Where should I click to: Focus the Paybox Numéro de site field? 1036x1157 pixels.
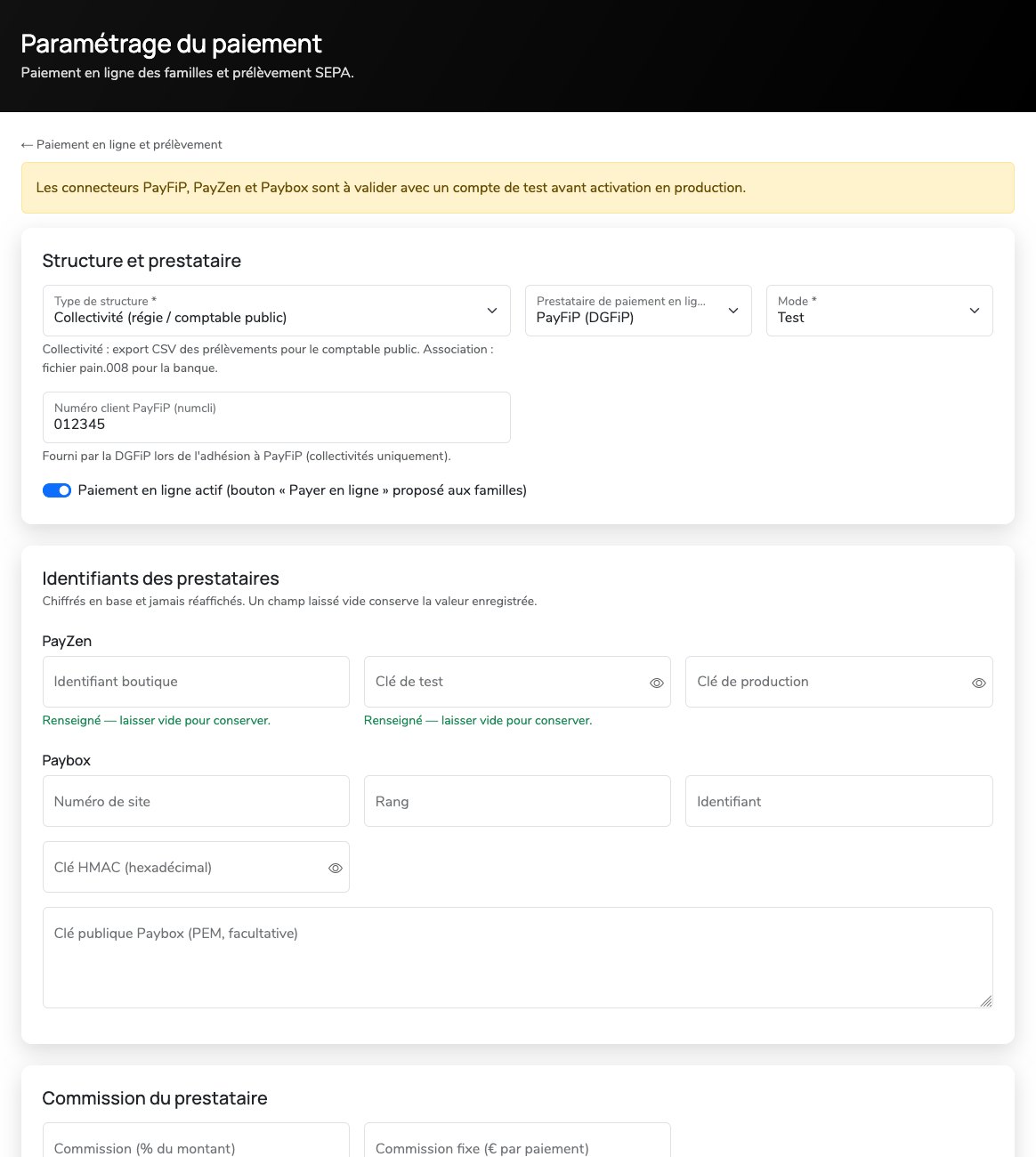tap(196, 801)
